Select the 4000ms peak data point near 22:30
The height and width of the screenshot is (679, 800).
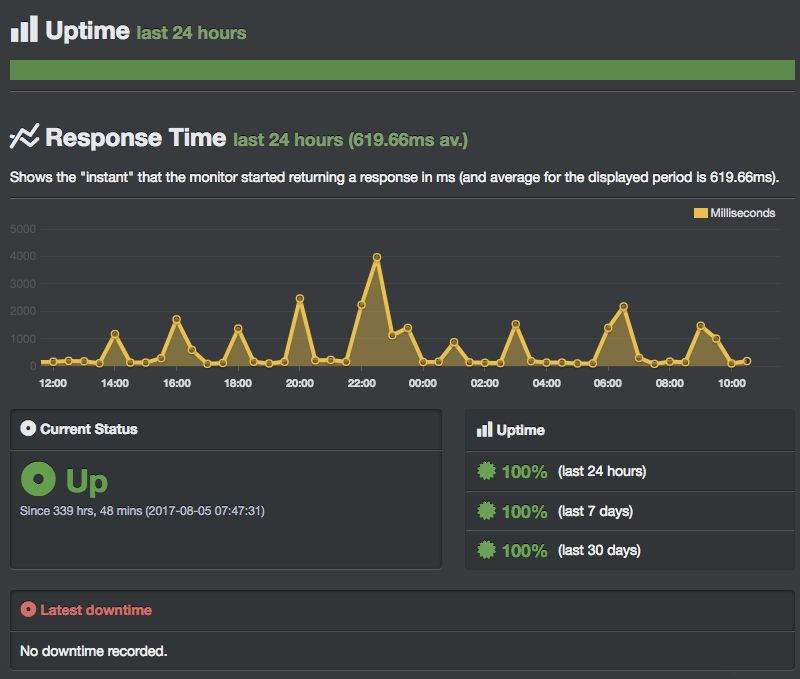pyautogui.click(x=377, y=258)
